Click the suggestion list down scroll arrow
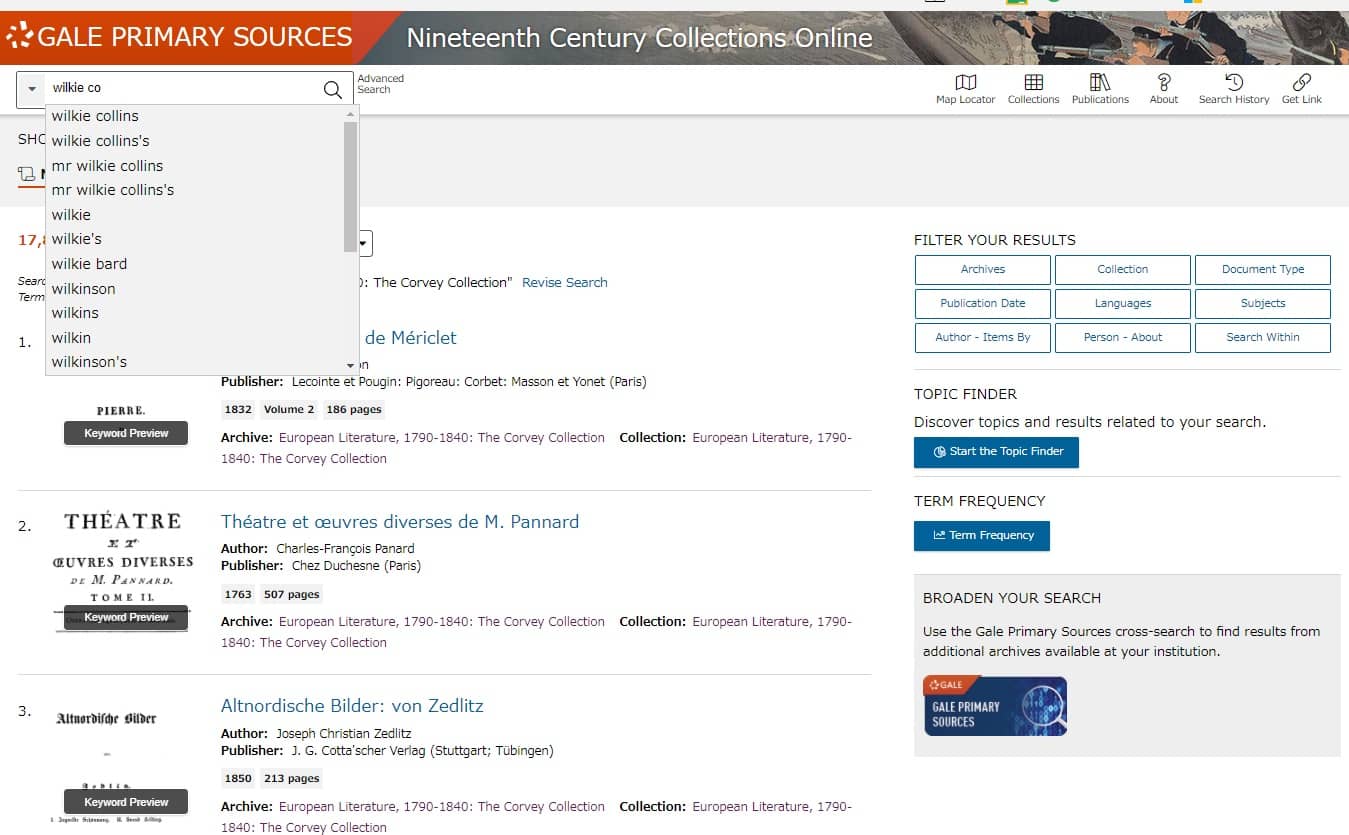 pyautogui.click(x=350, y=366)
